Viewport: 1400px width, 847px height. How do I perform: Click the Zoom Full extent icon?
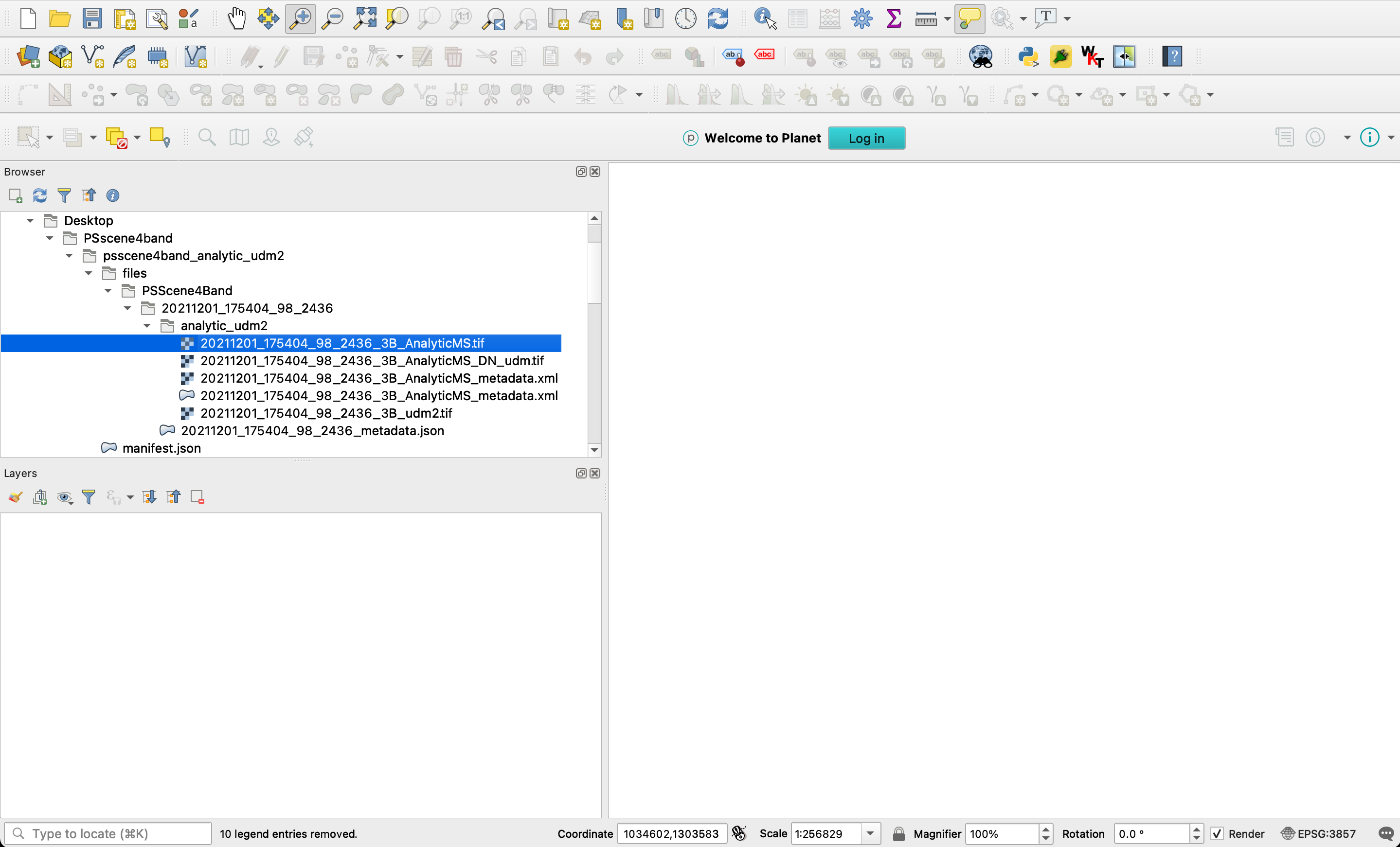pos(365,18)
